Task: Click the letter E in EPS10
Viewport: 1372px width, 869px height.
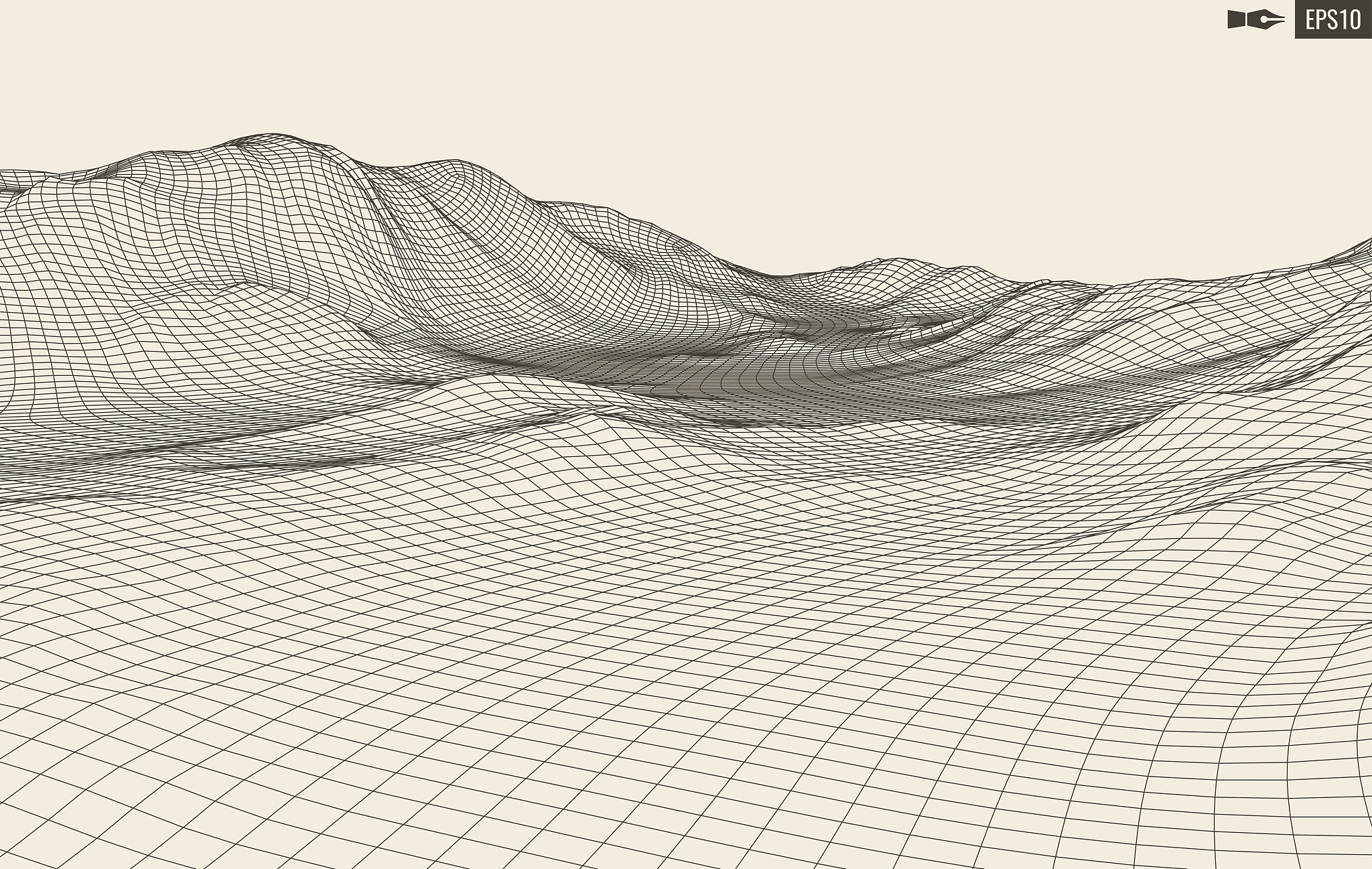Action: 1311,20
